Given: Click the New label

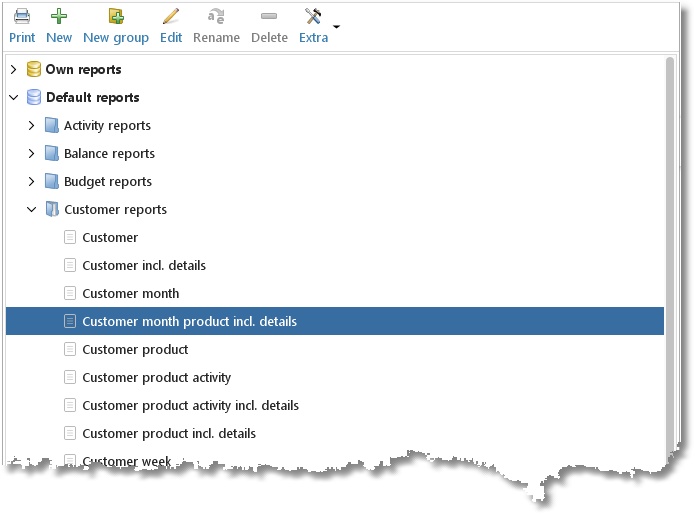Looking at the screenshot, I should click(x=59, y=38).
